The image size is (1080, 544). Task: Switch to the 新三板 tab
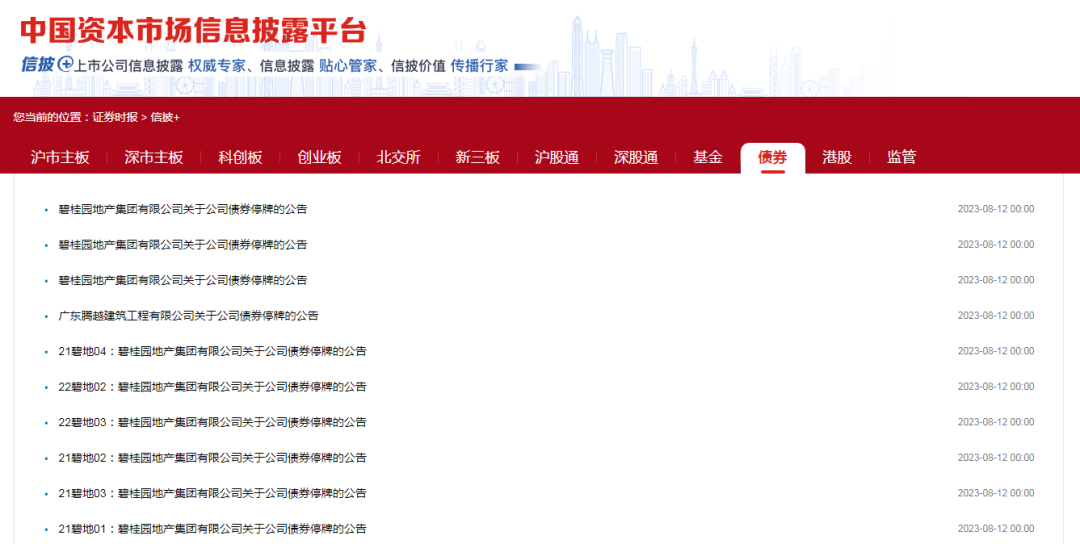(477, 157)
